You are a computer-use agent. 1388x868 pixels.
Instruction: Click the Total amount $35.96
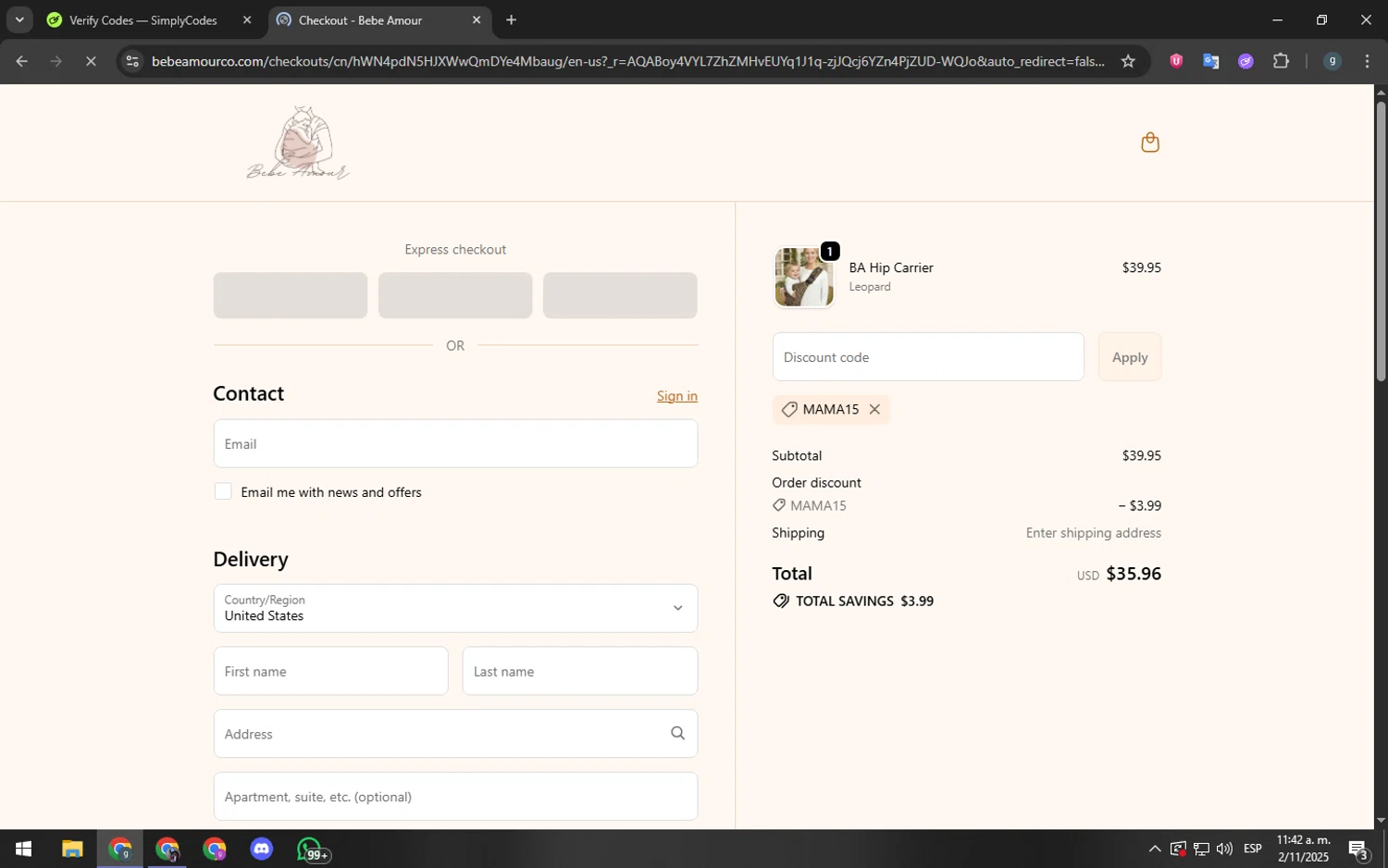pos(1134,574)
